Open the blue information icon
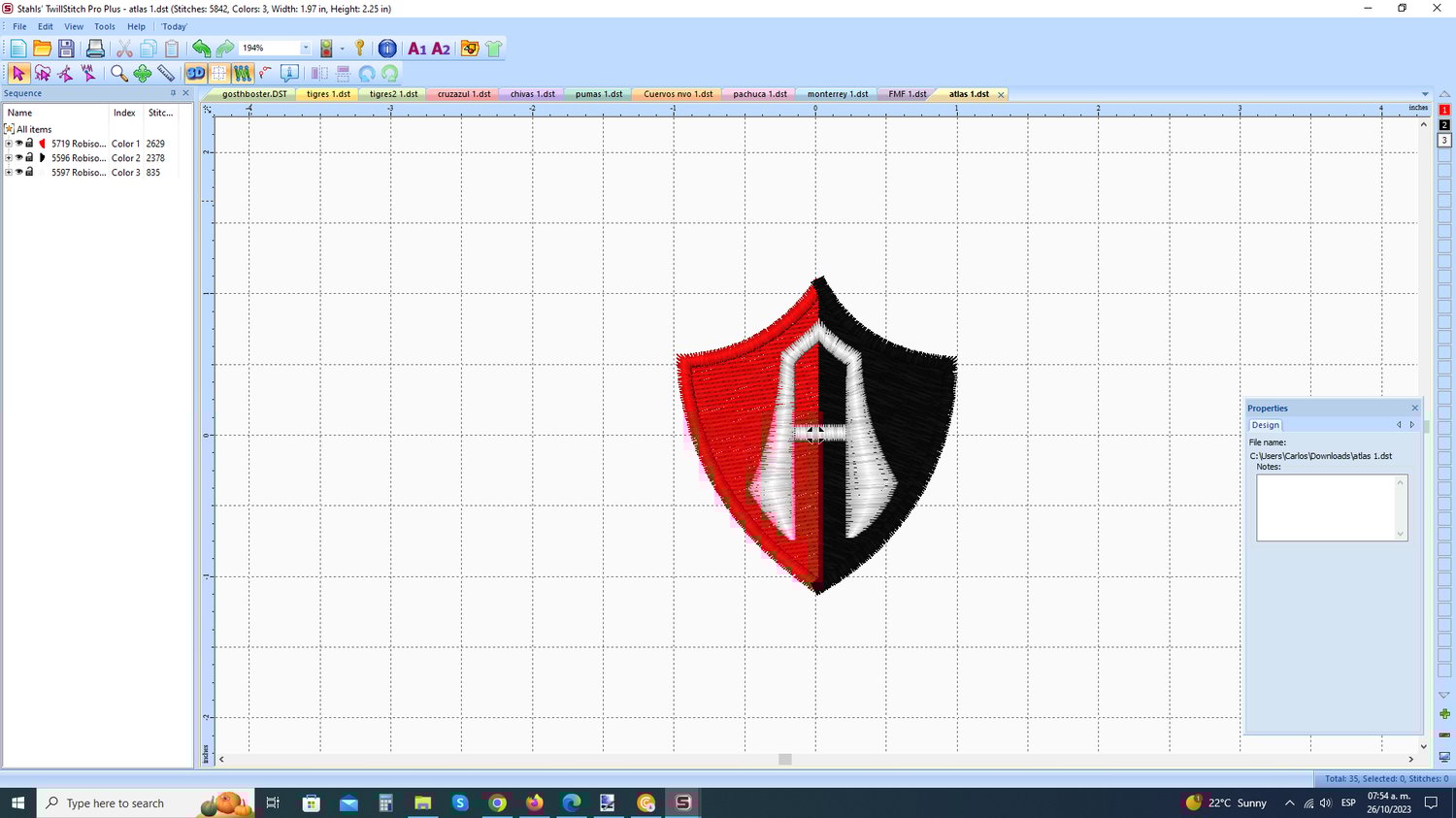Image resolution: width=1456 pixels, height=818 pixels. click(x=387, y=49)
